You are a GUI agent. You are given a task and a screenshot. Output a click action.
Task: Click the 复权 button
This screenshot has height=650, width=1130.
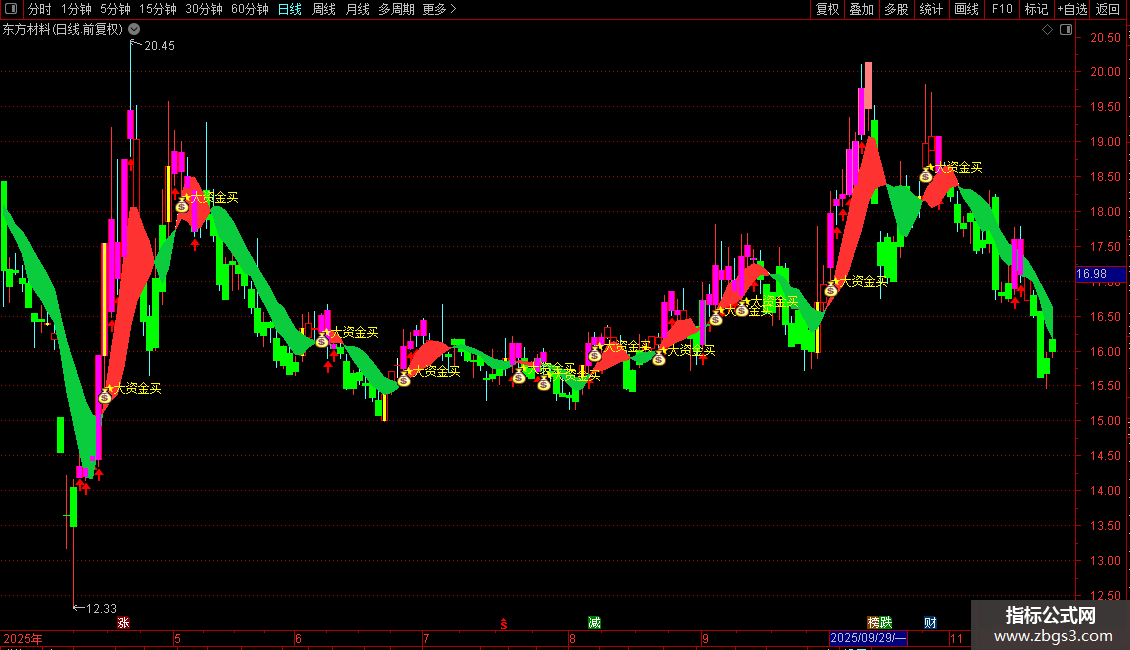click(x=827, y=9)
